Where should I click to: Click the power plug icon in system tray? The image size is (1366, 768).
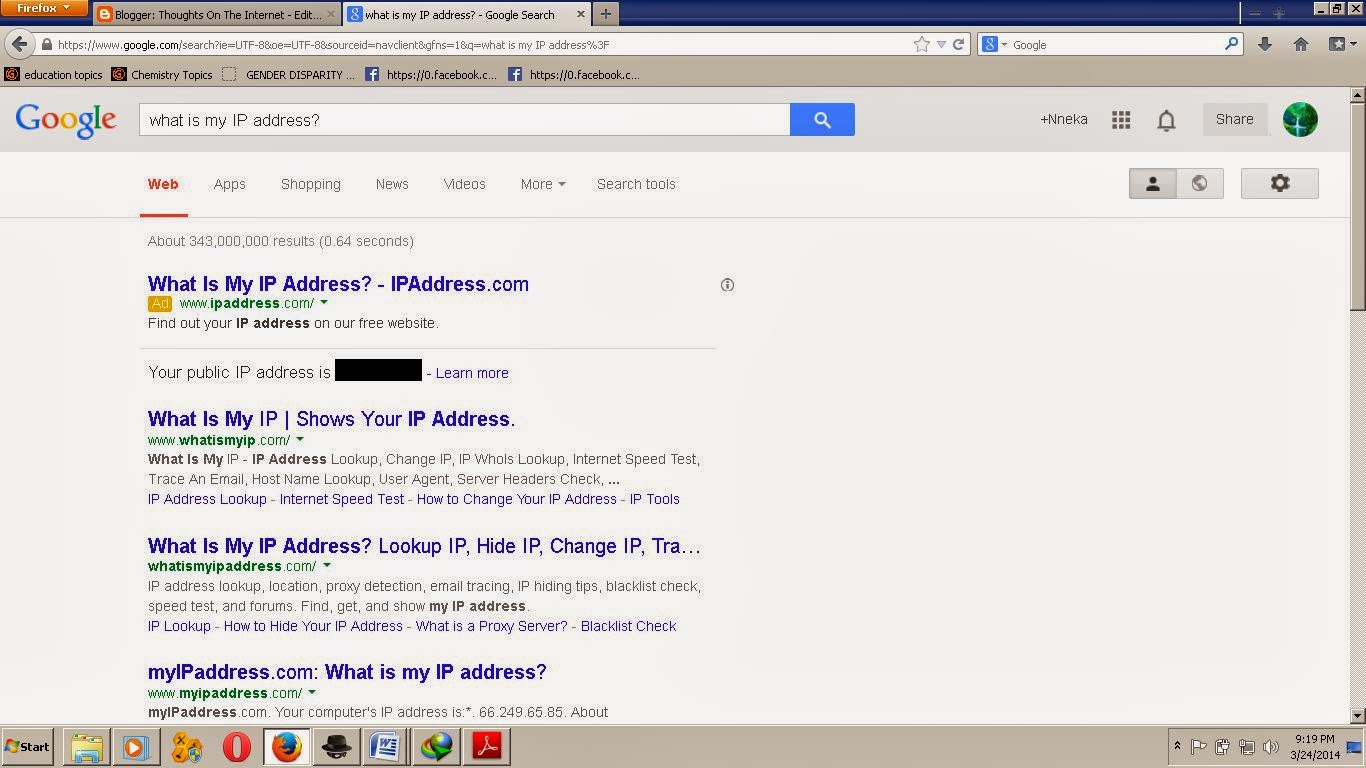click(1222, 747)
